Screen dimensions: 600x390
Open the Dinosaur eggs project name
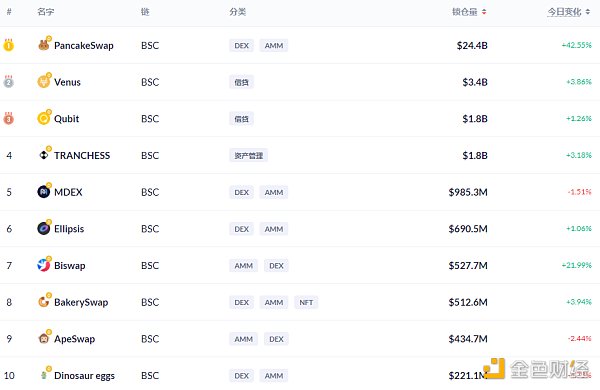(84, 375)
